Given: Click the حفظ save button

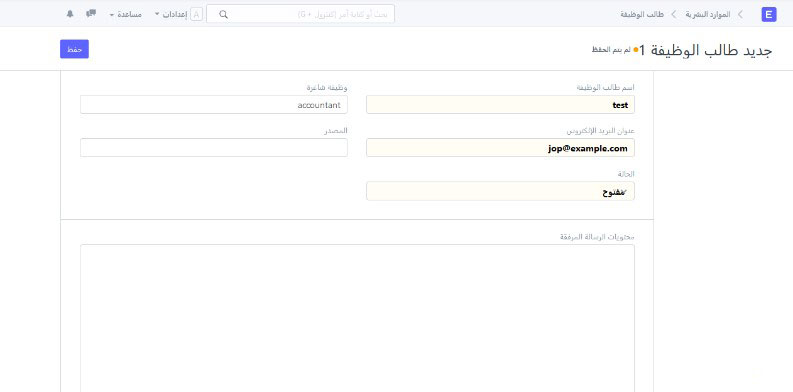Looking at the screenshot, I should (74, 49).
